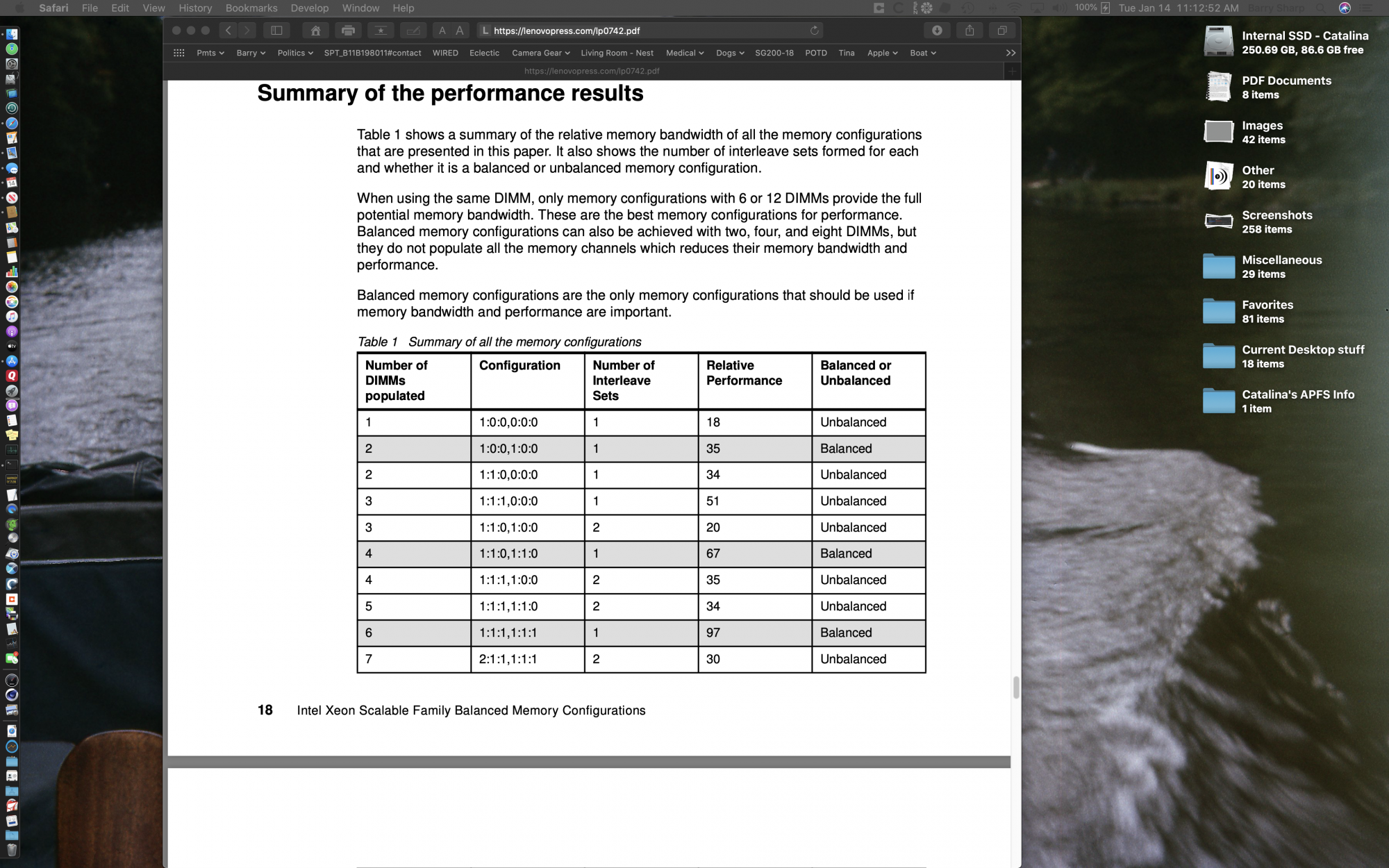Go to the Home page icon
Screen dimensions: 1389x868
point(315,31)
